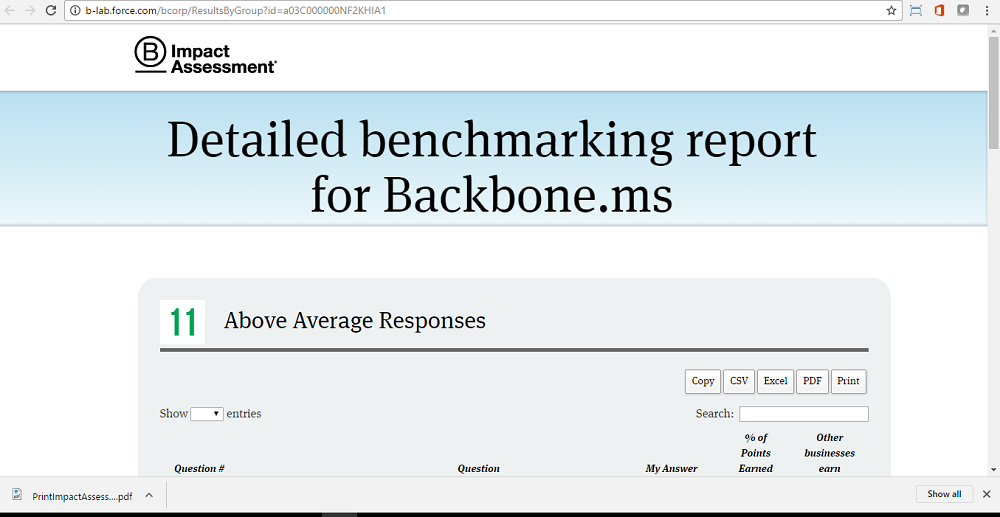Sort the table by Question # column
Viewport: 1000px width, 517px height.
click(x=199, y=468)
